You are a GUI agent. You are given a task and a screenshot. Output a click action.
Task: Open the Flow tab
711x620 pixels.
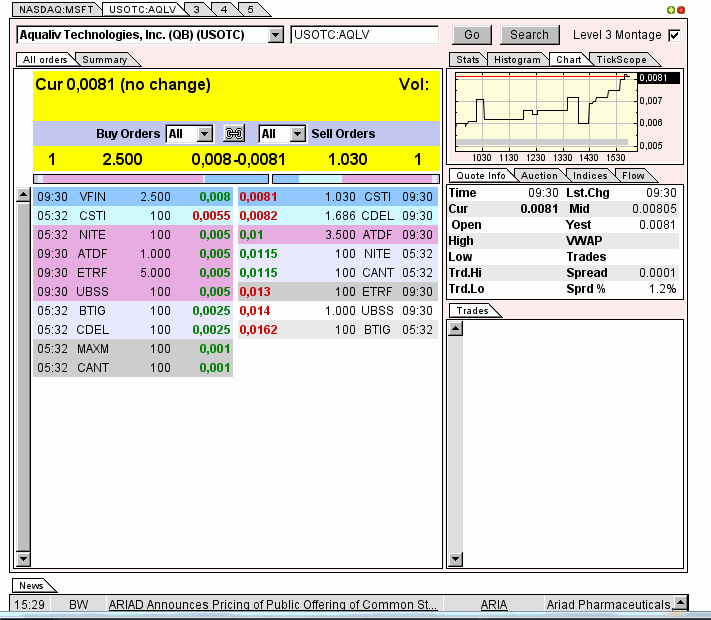[633, 176]
